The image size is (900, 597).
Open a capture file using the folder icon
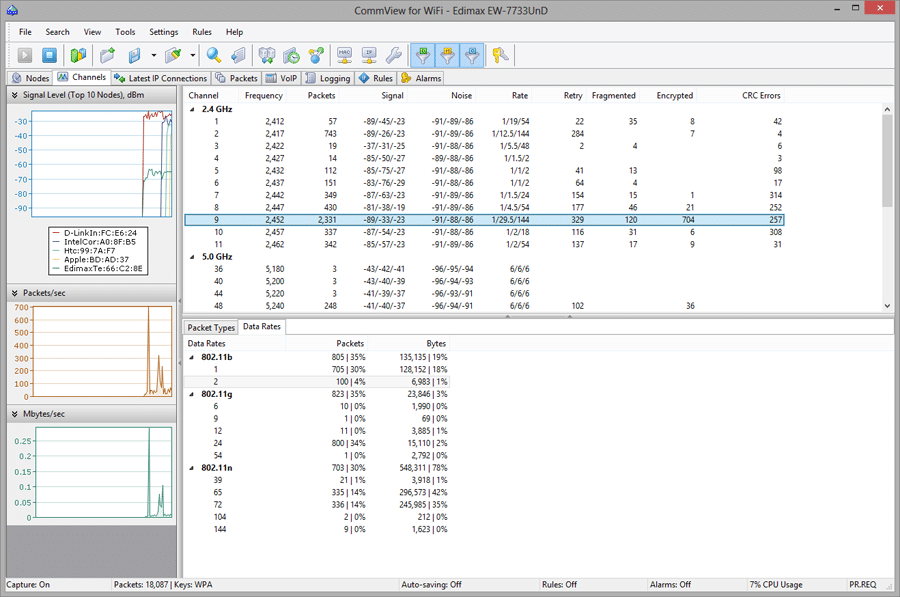coord(105,56)
